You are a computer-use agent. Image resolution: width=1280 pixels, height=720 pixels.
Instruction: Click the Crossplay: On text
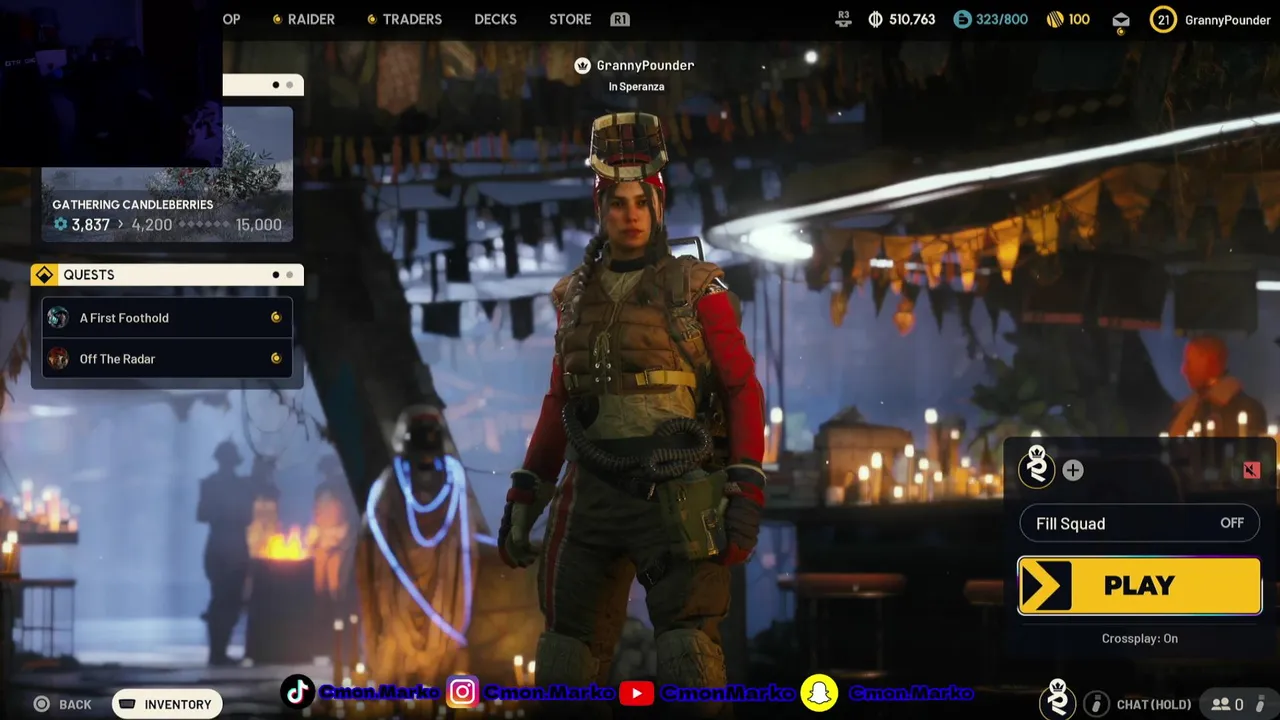1139,638
